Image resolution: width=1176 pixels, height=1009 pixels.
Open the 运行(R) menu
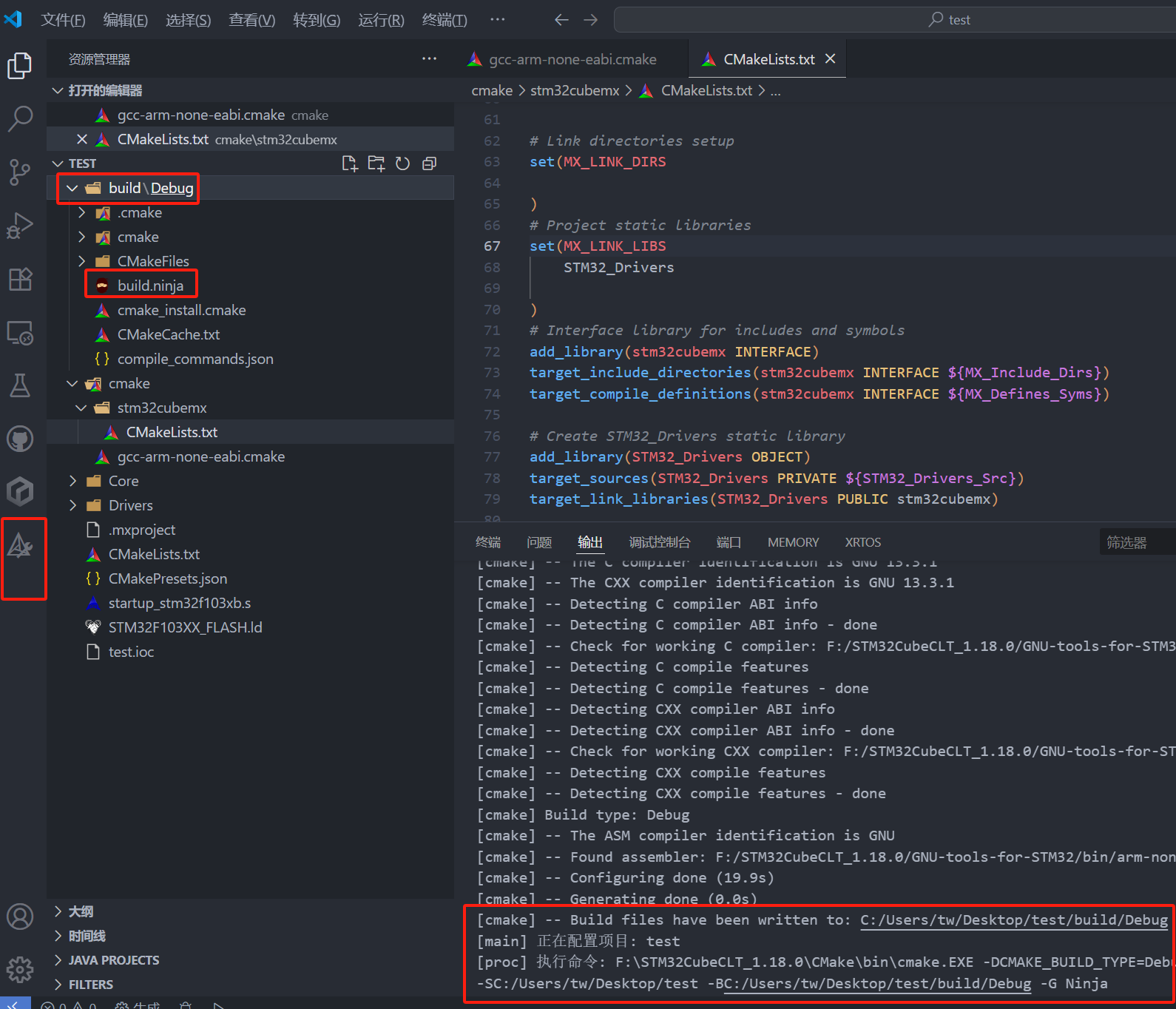tap(381, 20)
